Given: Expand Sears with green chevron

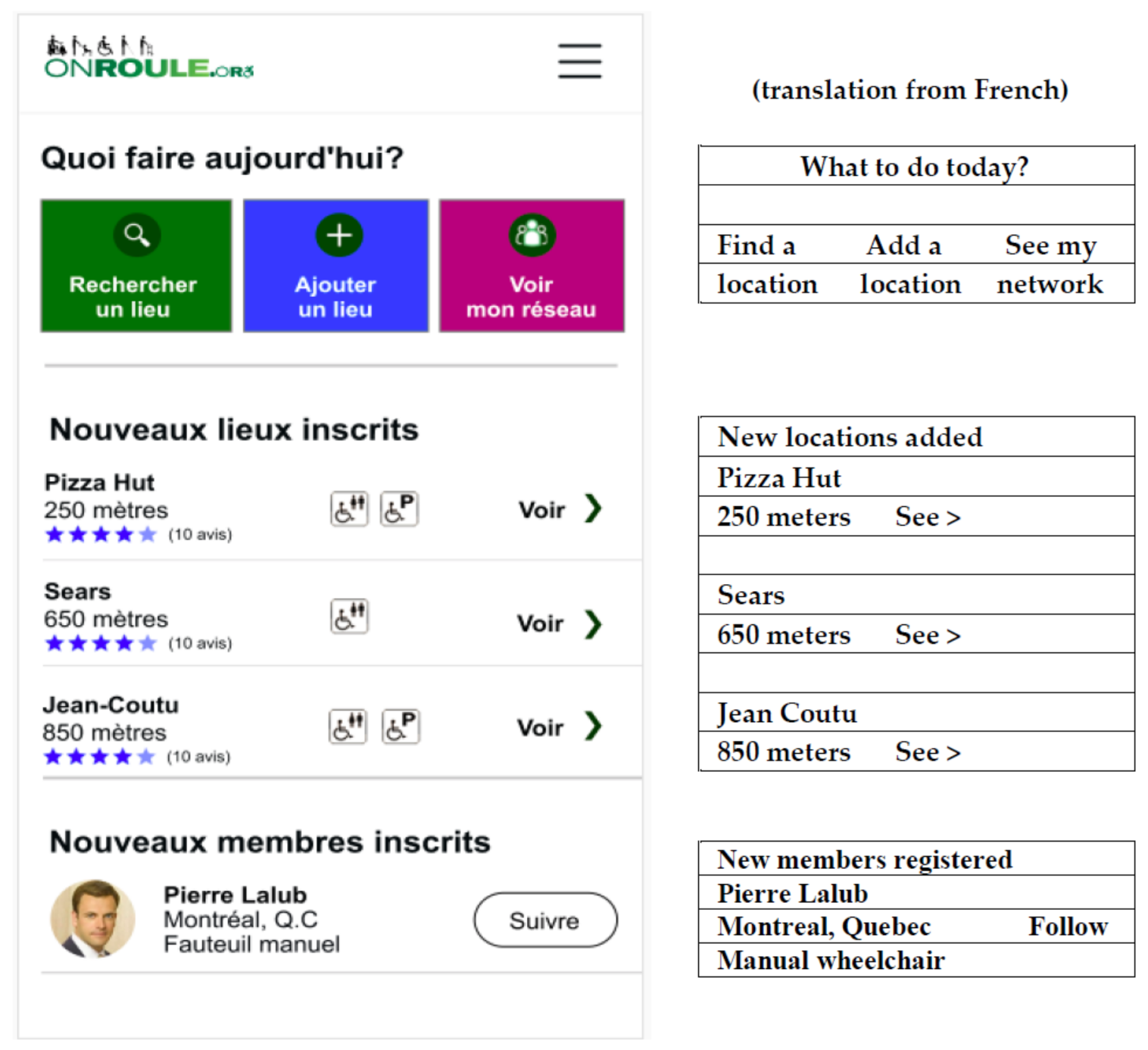Looking at the screenshot, I should tap(593, 624).
